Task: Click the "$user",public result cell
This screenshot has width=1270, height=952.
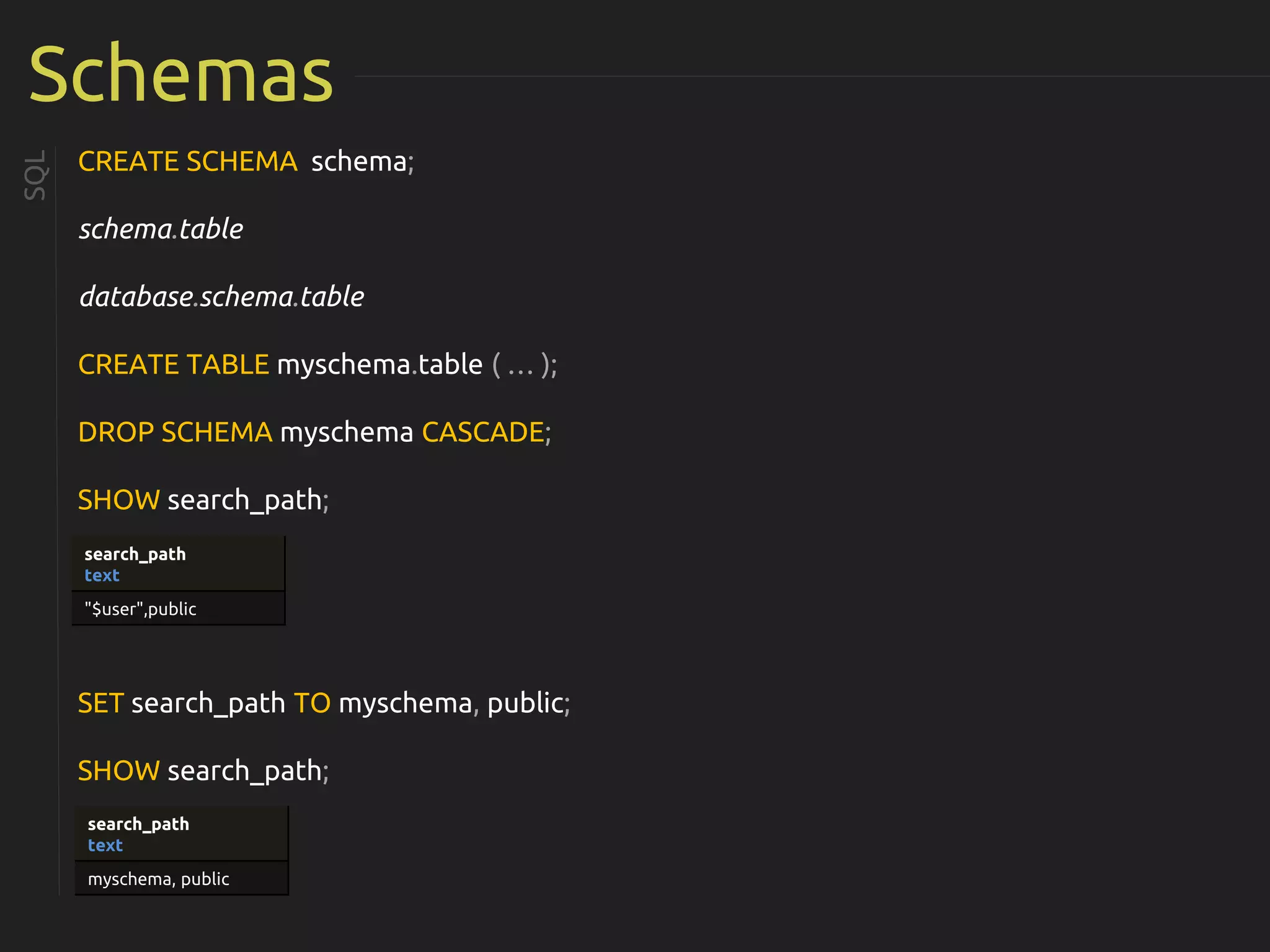Action: (x=140, y=609)
